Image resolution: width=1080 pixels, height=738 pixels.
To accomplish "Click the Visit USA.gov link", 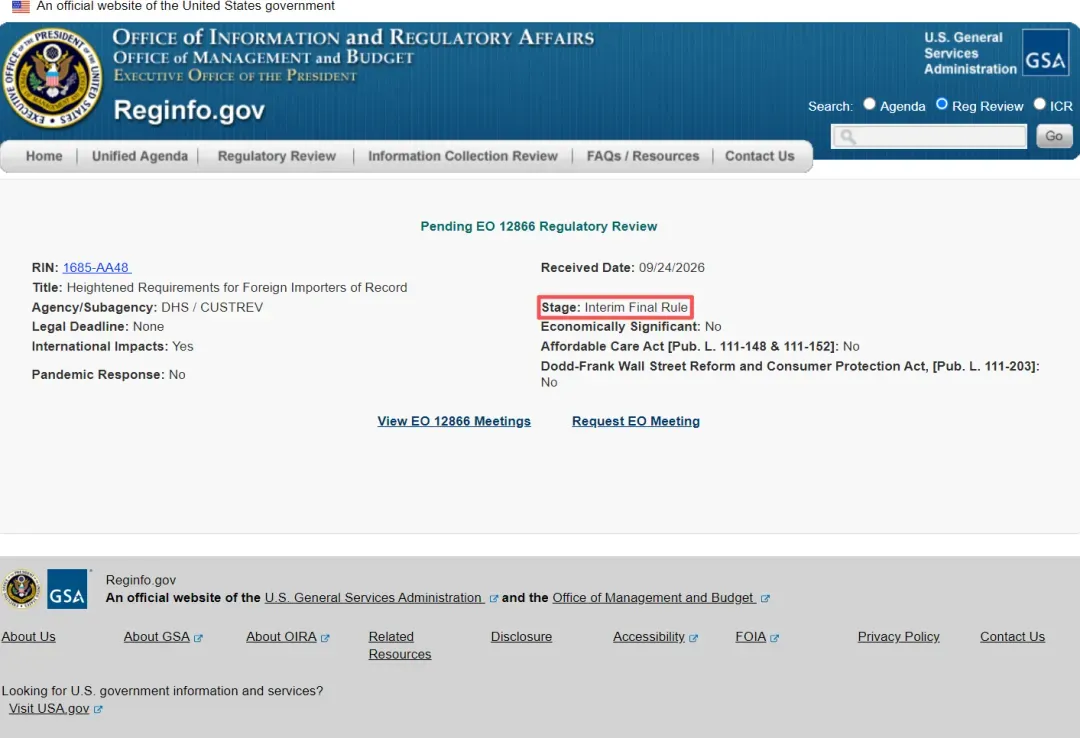I will [49, 708].
